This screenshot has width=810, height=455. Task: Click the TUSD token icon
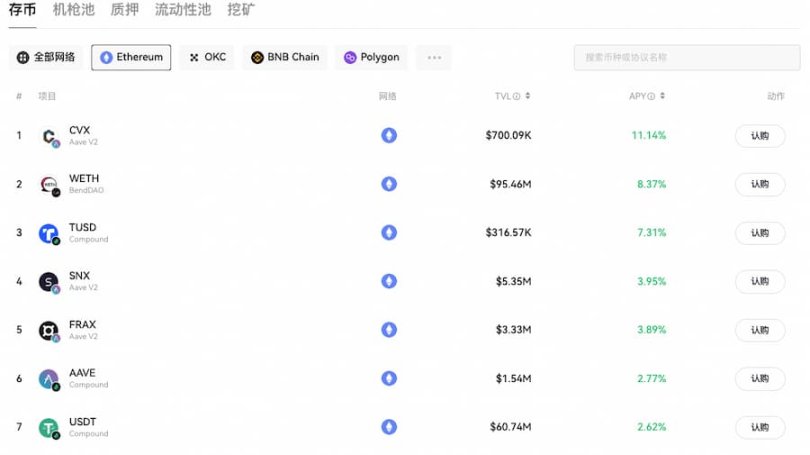tap(49, 233)
